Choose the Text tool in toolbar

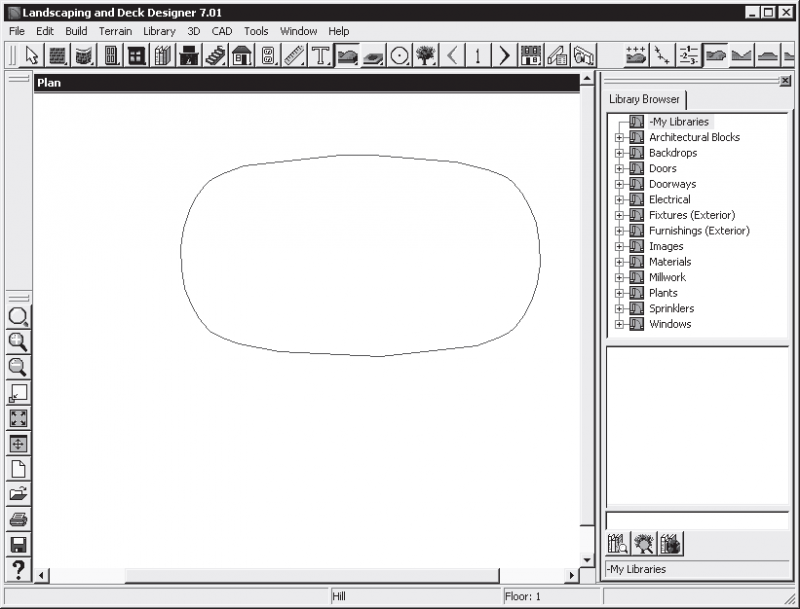[320, 55]
